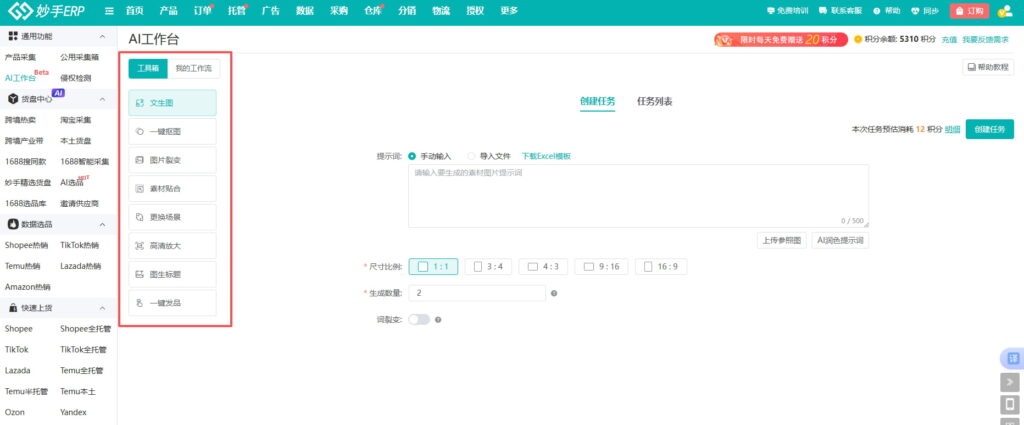The height and width of the screenshot is (425, 1024).
Task: Switch to the 工具箱 tab
Action: coord(148,69)
